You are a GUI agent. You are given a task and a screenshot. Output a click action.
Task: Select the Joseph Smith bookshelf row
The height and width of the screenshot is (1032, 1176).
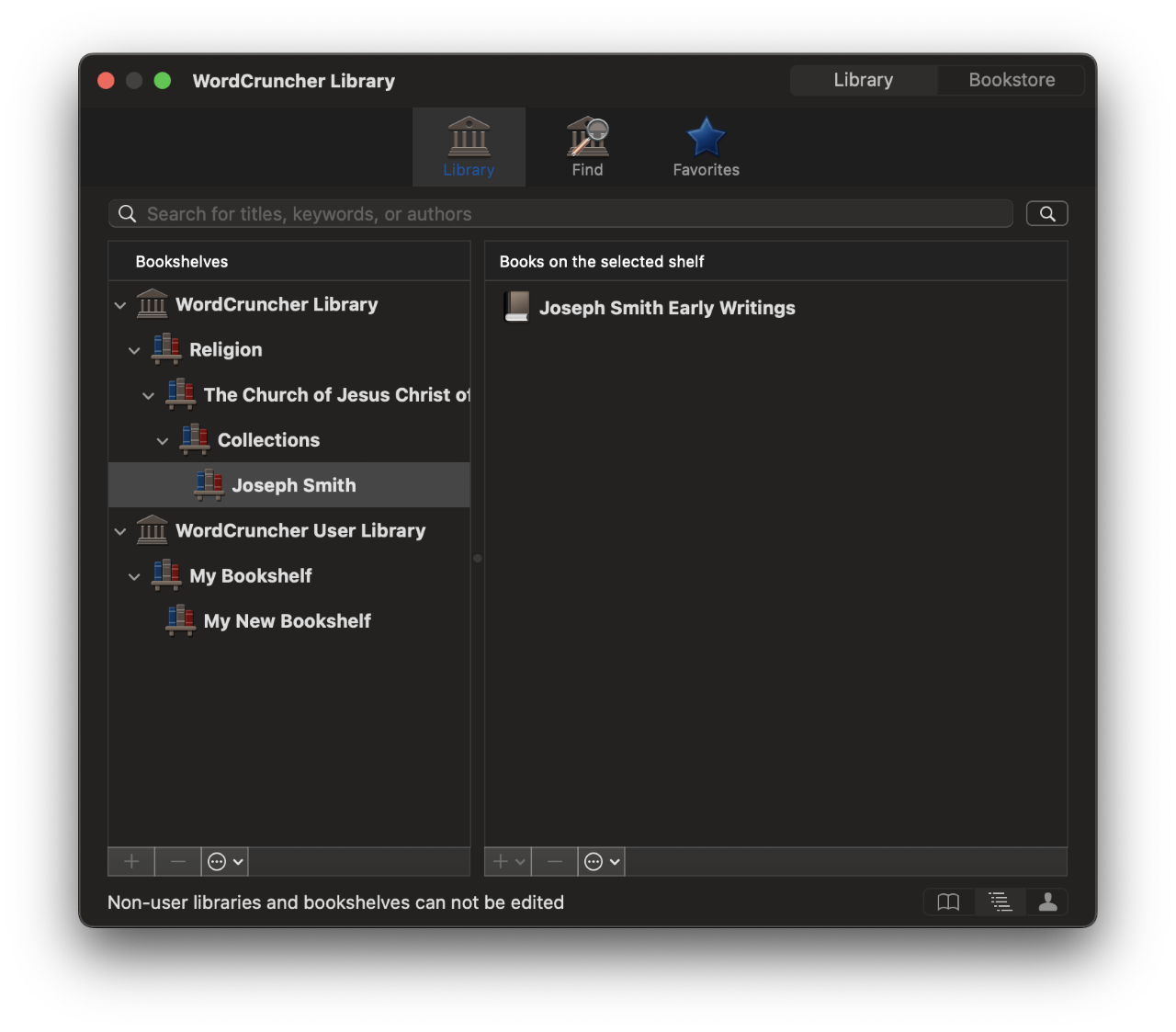[x=289, y=485]
